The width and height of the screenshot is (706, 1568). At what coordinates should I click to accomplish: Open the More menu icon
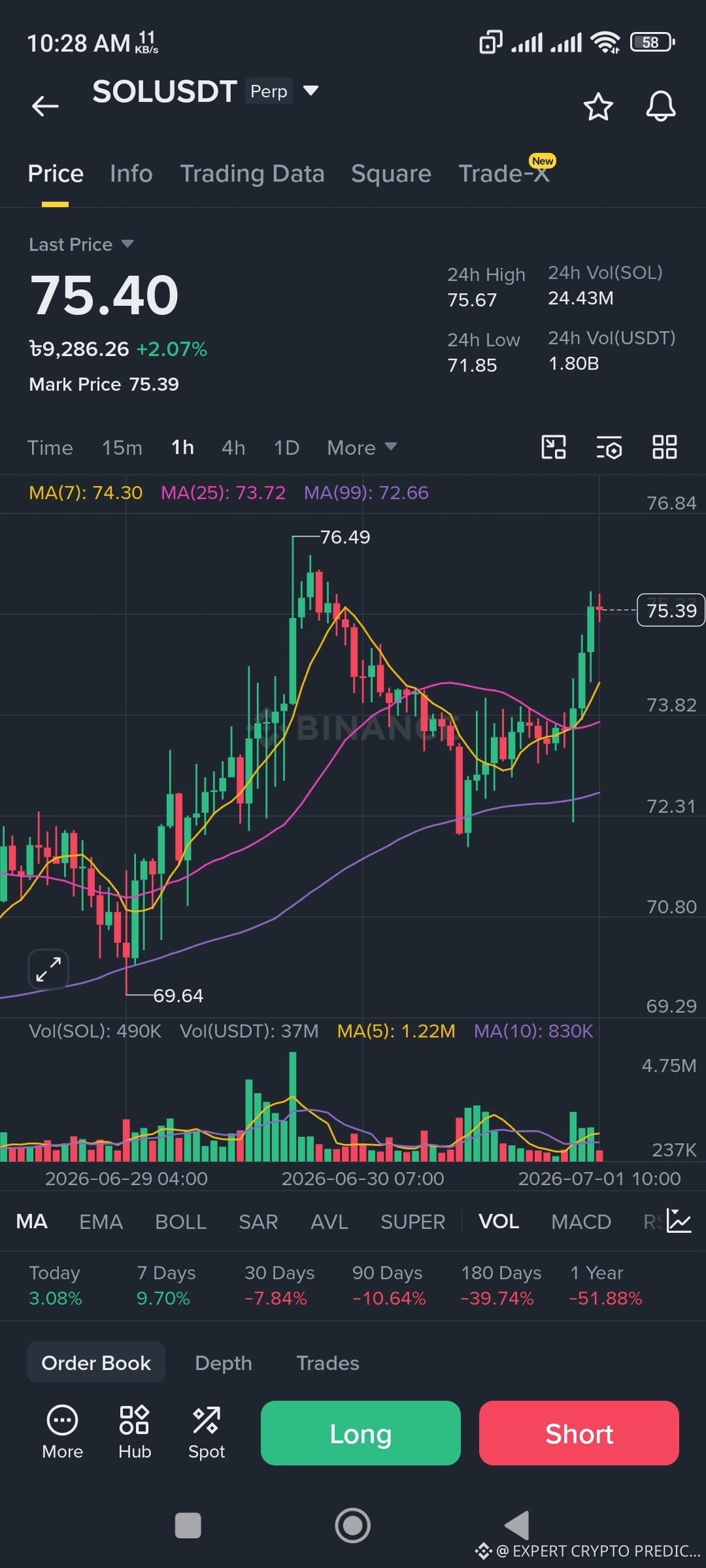[62, 1433]
